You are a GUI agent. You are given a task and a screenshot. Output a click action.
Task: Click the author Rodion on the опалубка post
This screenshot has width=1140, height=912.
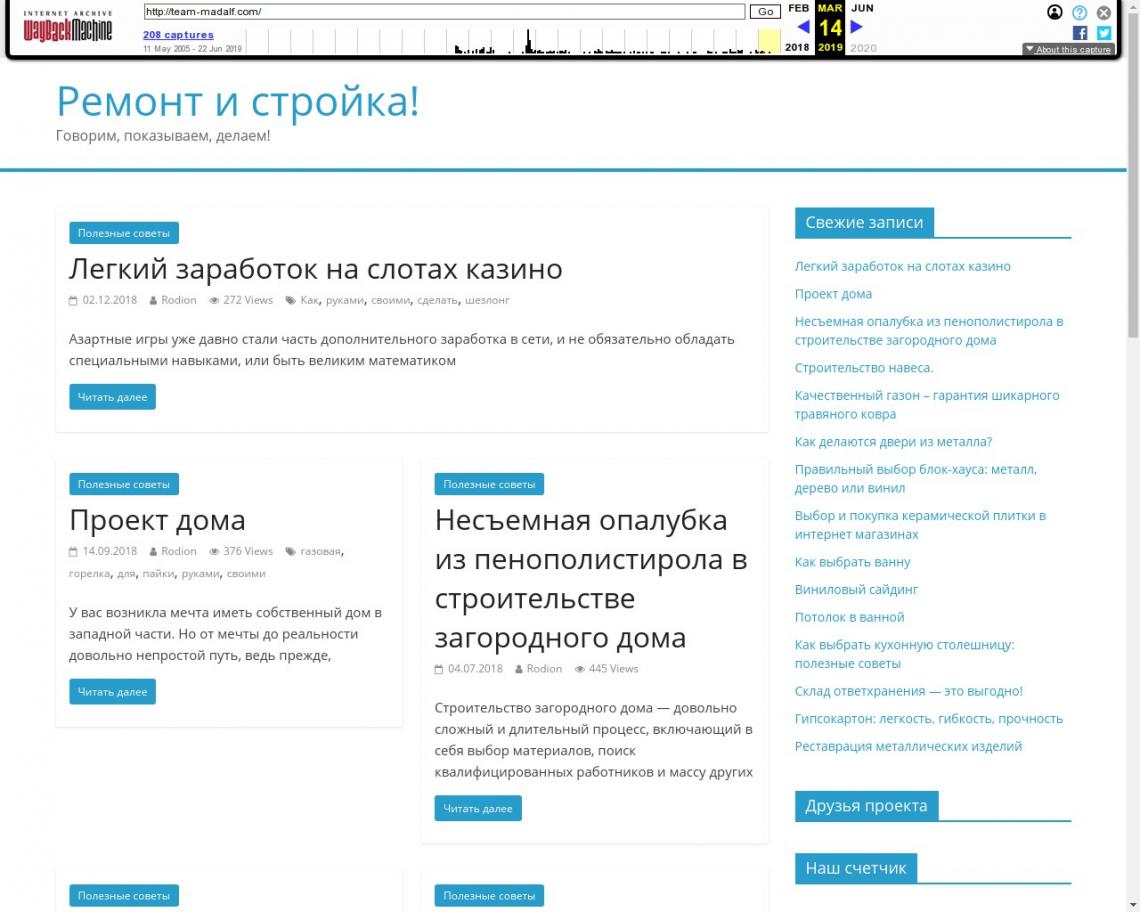click(x=545, y=668)
